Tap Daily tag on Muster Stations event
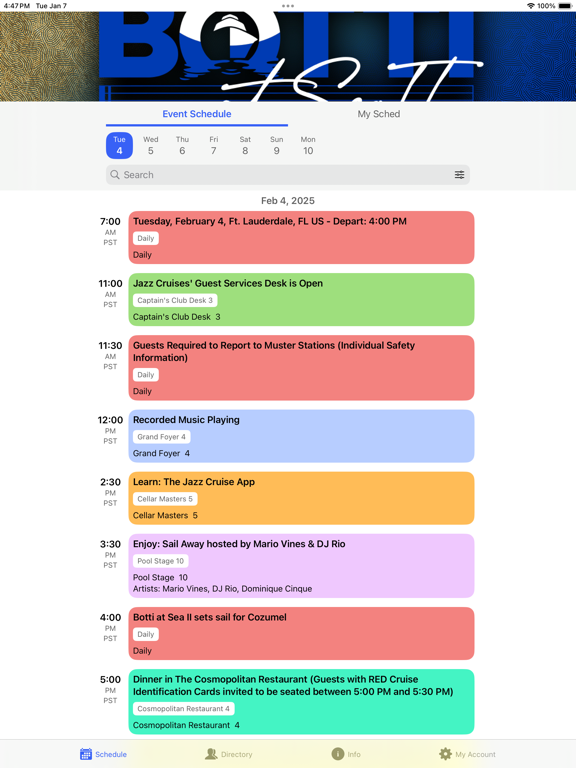Viewport: 576px width, 768px height. 145,375
